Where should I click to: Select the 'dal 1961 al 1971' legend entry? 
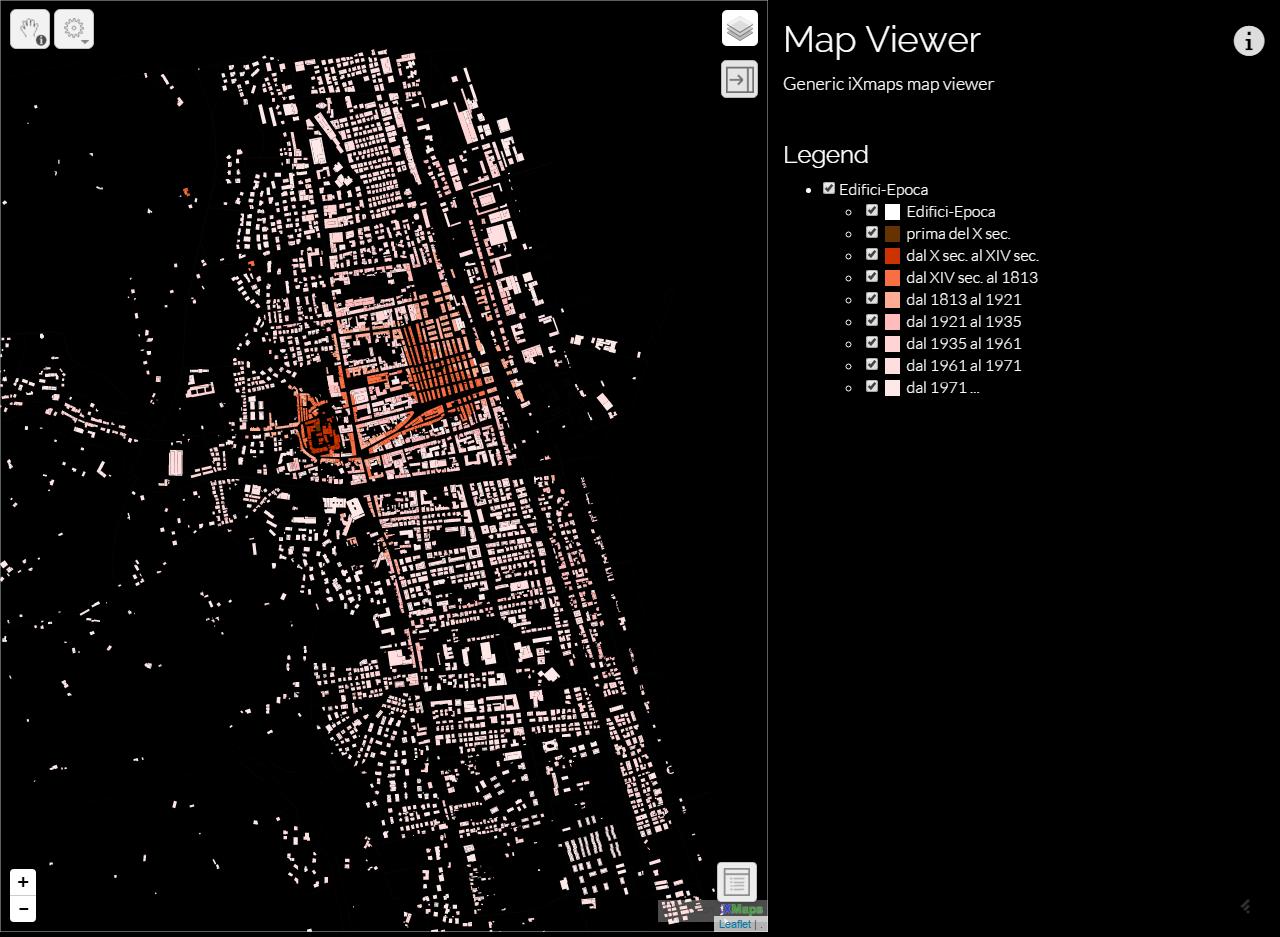click(x=963, y=365)
